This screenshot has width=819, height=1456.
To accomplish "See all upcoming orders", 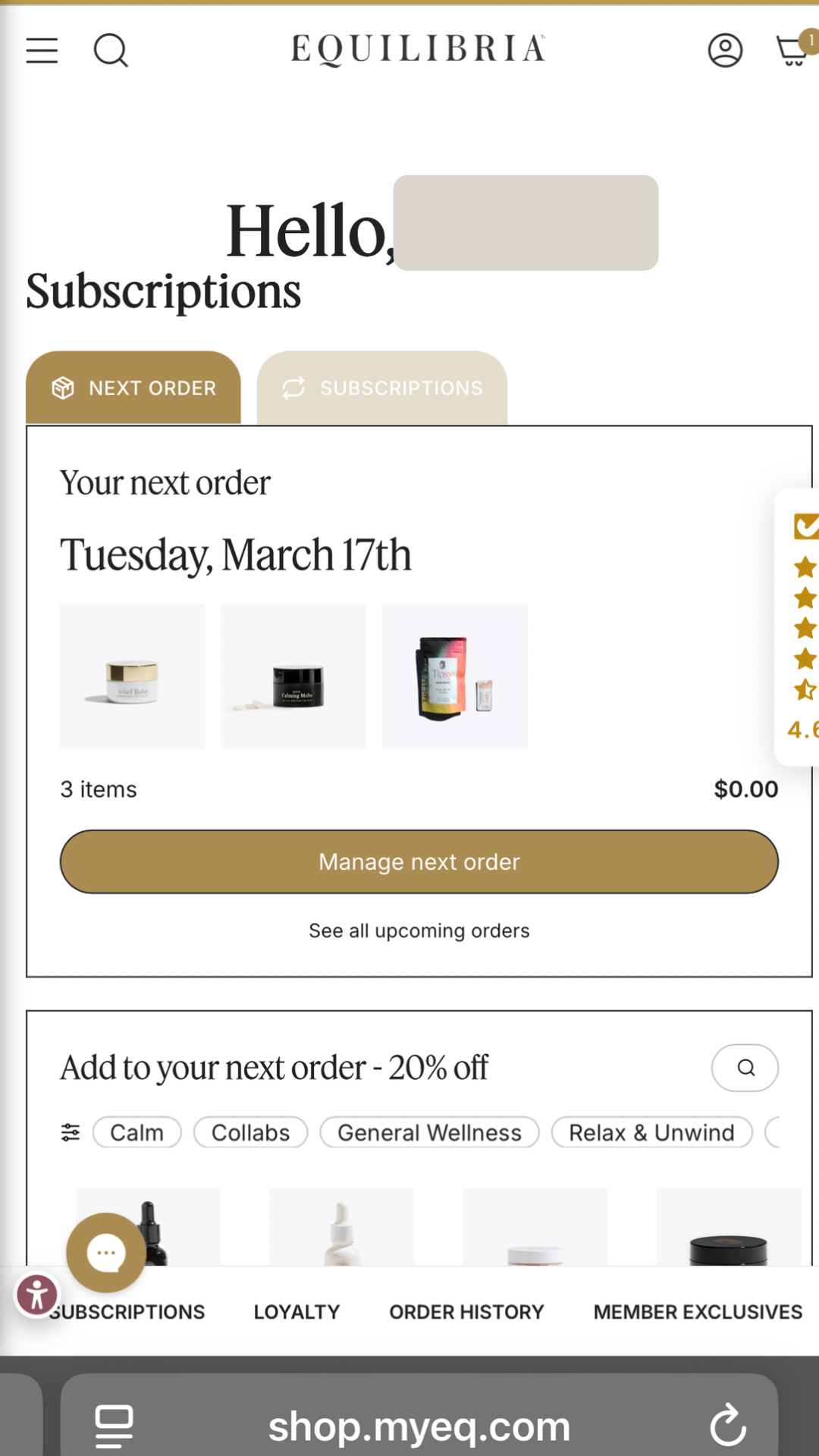I will (419, 930).
